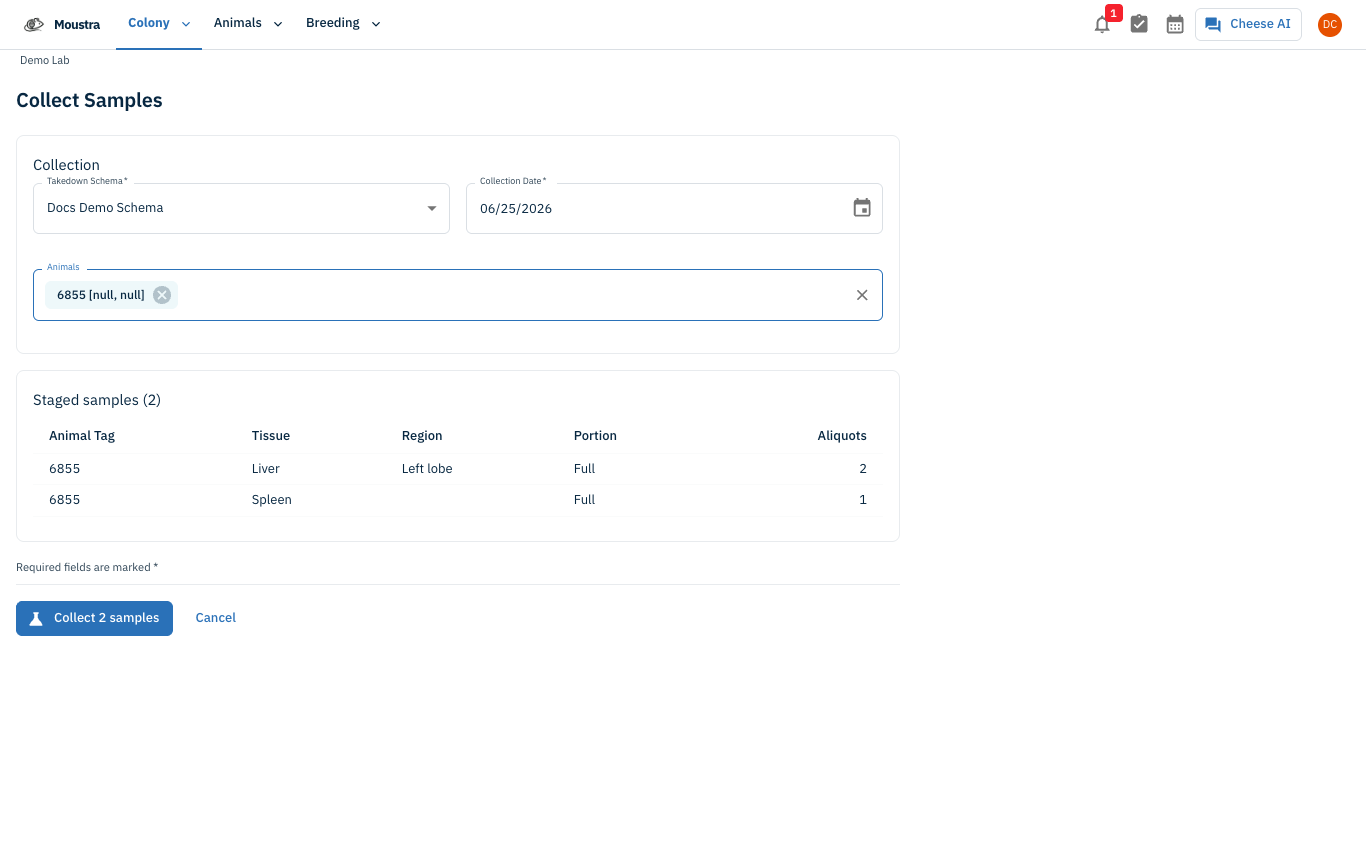Open the Collection Date calendar picker icon
Viewport: 1366px width, 854px height.
862,208
